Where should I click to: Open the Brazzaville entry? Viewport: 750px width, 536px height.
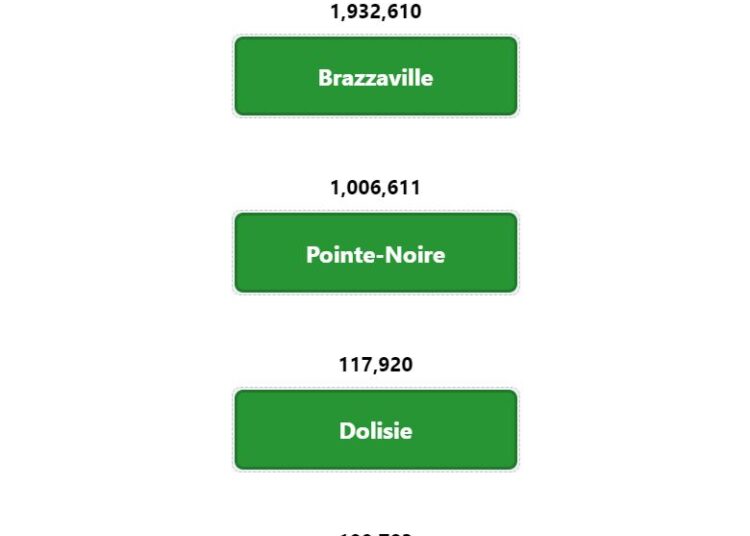click(x=375, y=76)
